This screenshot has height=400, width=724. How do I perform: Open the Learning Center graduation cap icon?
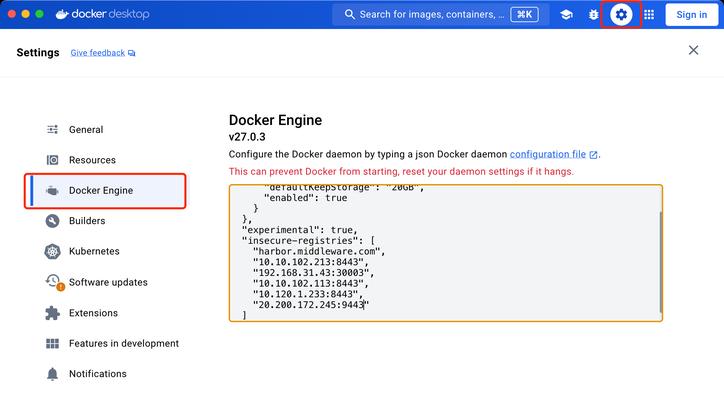point(566,14)
